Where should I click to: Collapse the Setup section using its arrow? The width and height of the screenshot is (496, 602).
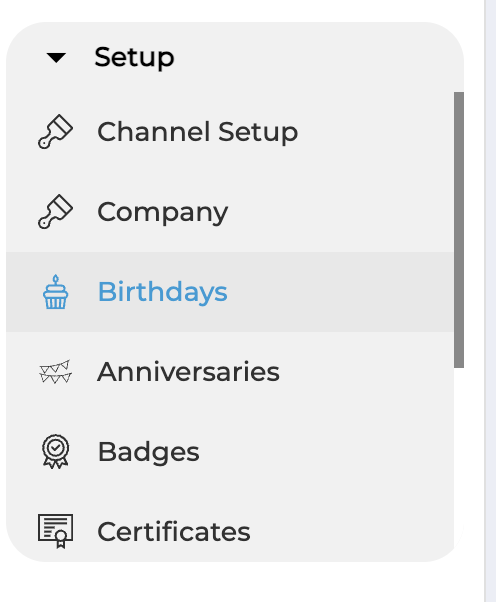(56, 58)
